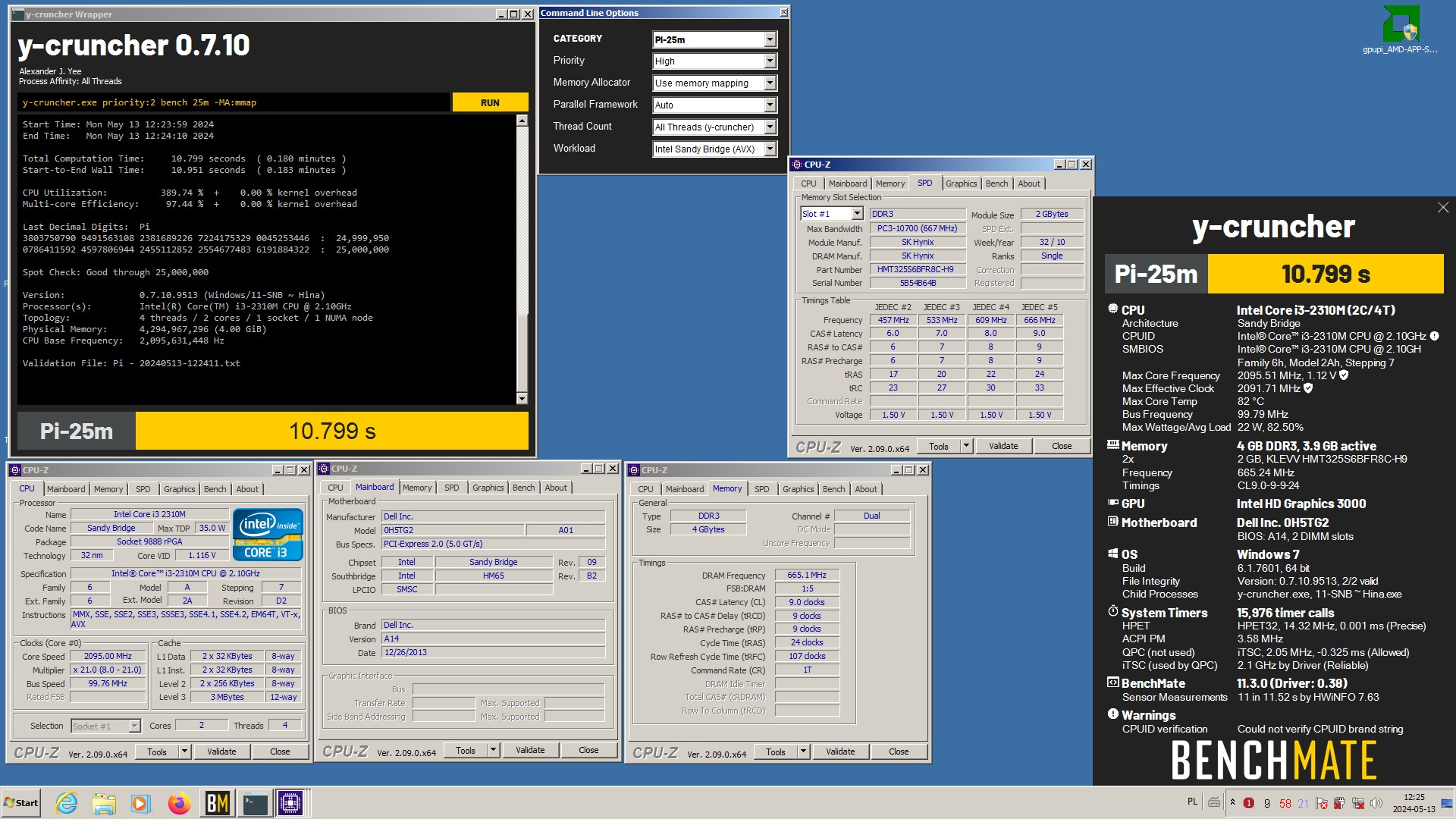This screenshot has height=819, width=1456.
Task: Click the GPU section icon in BenchMate
Action: pyautogui.click(x=1113, y=503)
